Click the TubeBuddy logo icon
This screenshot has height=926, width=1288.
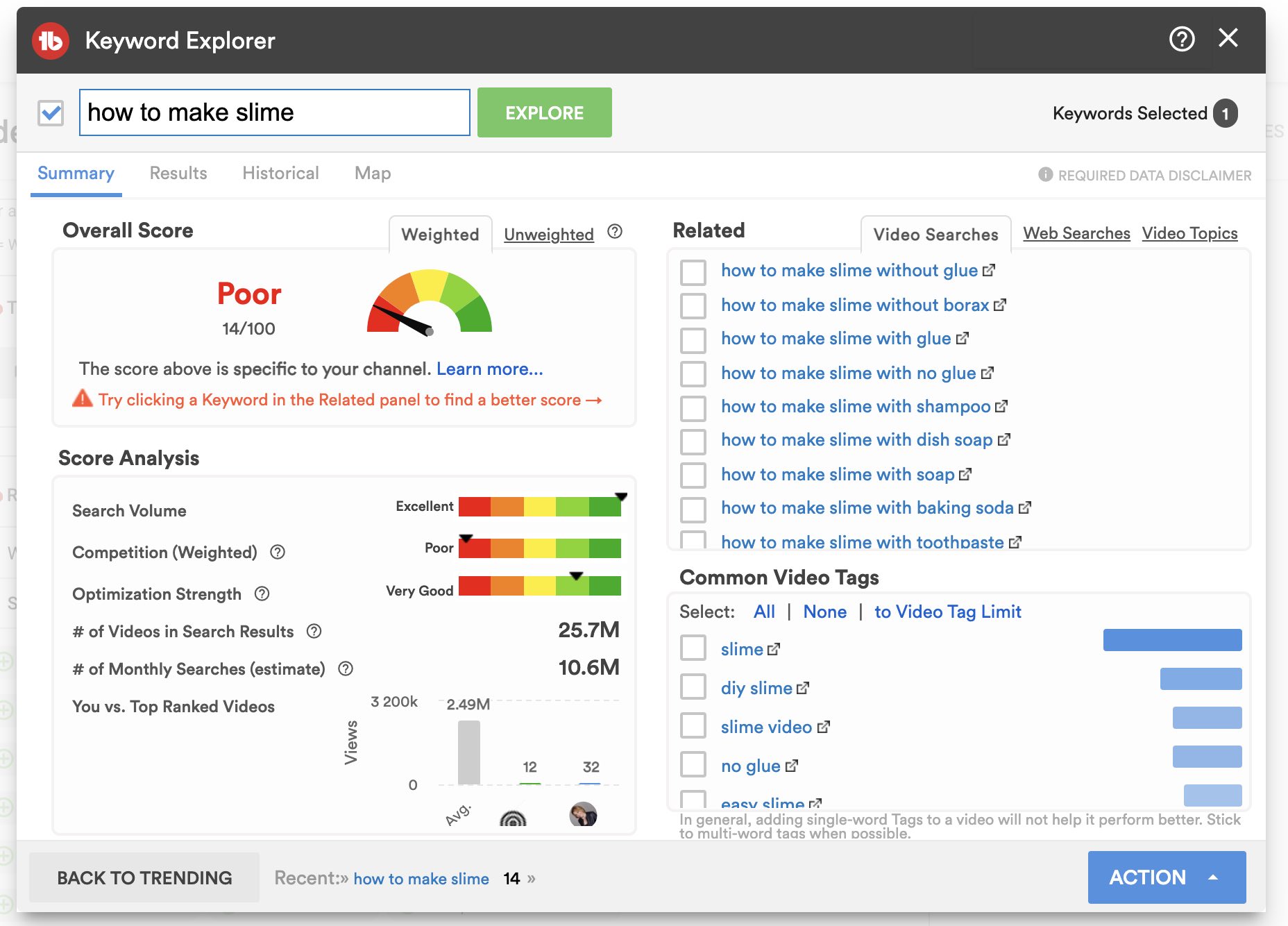click(51, 41)
